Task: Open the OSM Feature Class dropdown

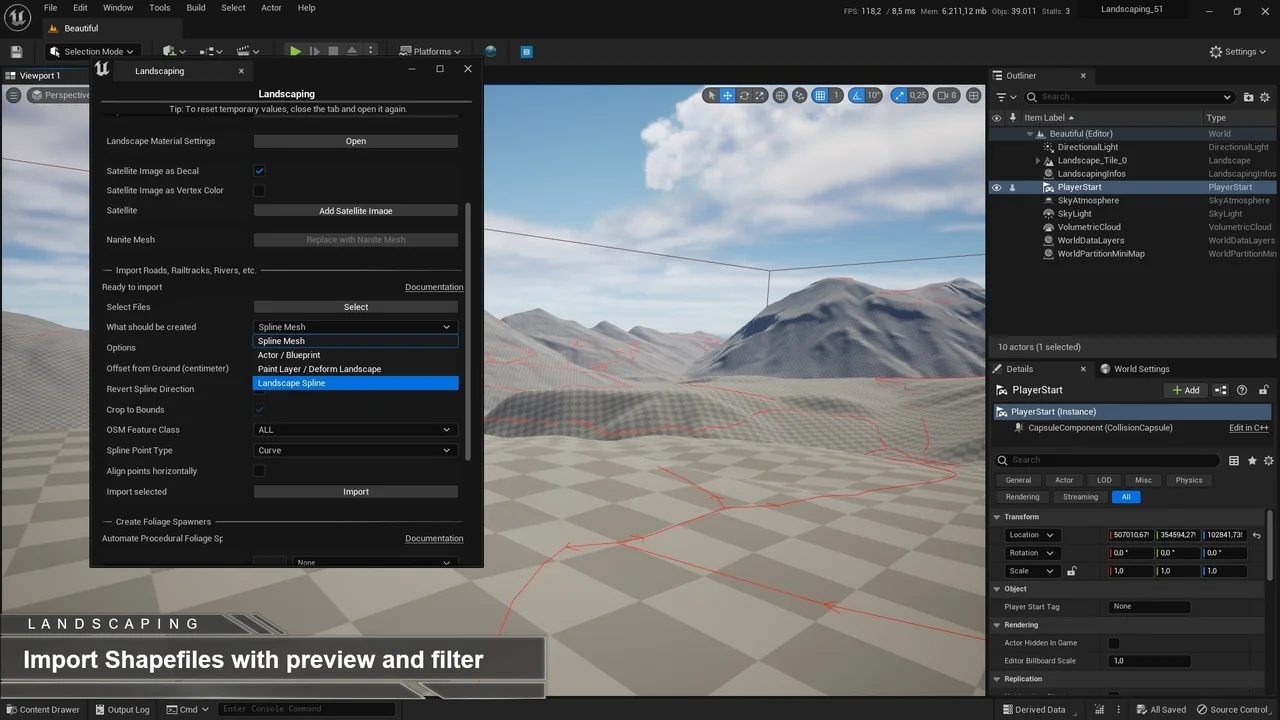Action: 355,430
